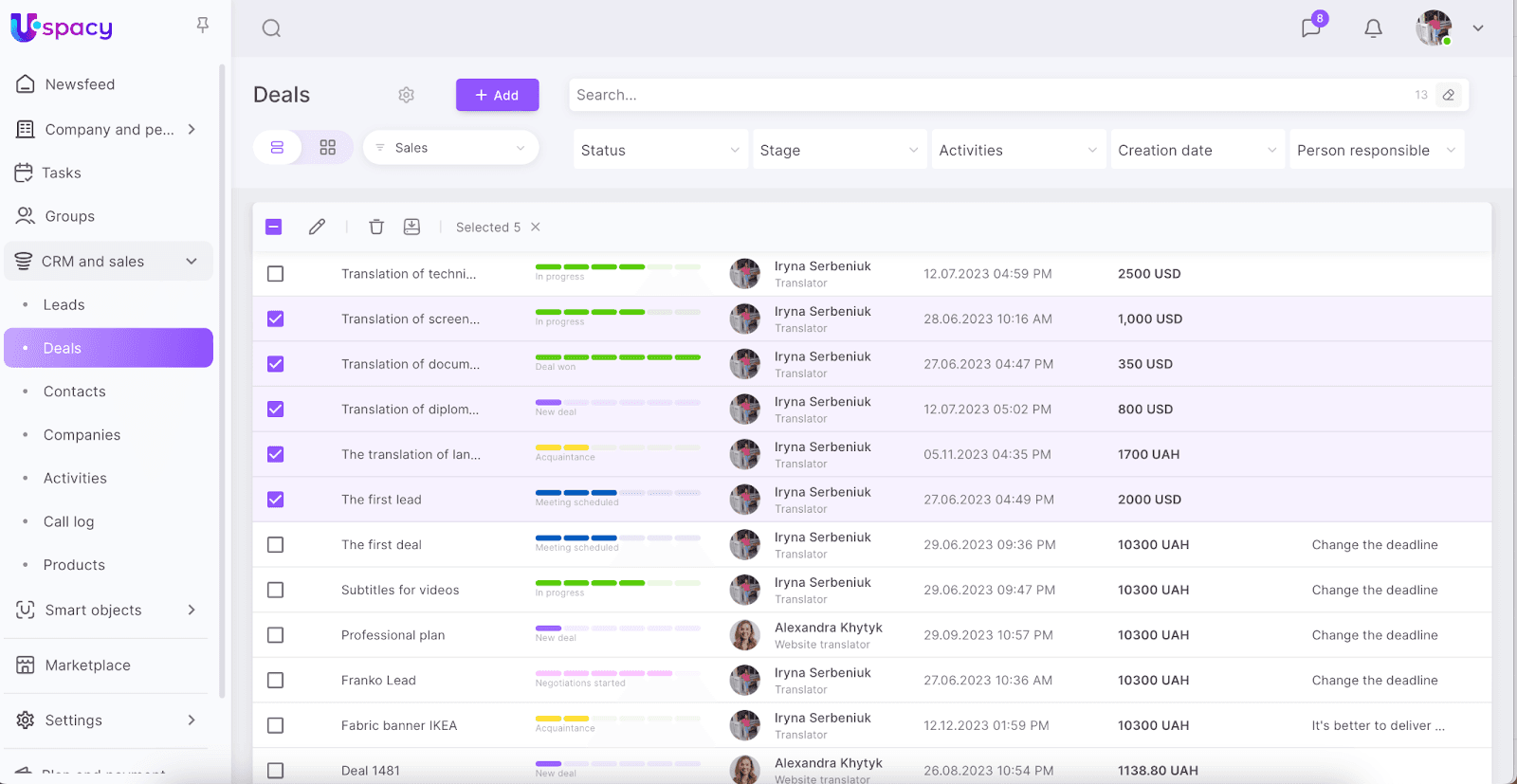
Task: Open the 'Franko Lead' deal
Action: pos(378,681)
